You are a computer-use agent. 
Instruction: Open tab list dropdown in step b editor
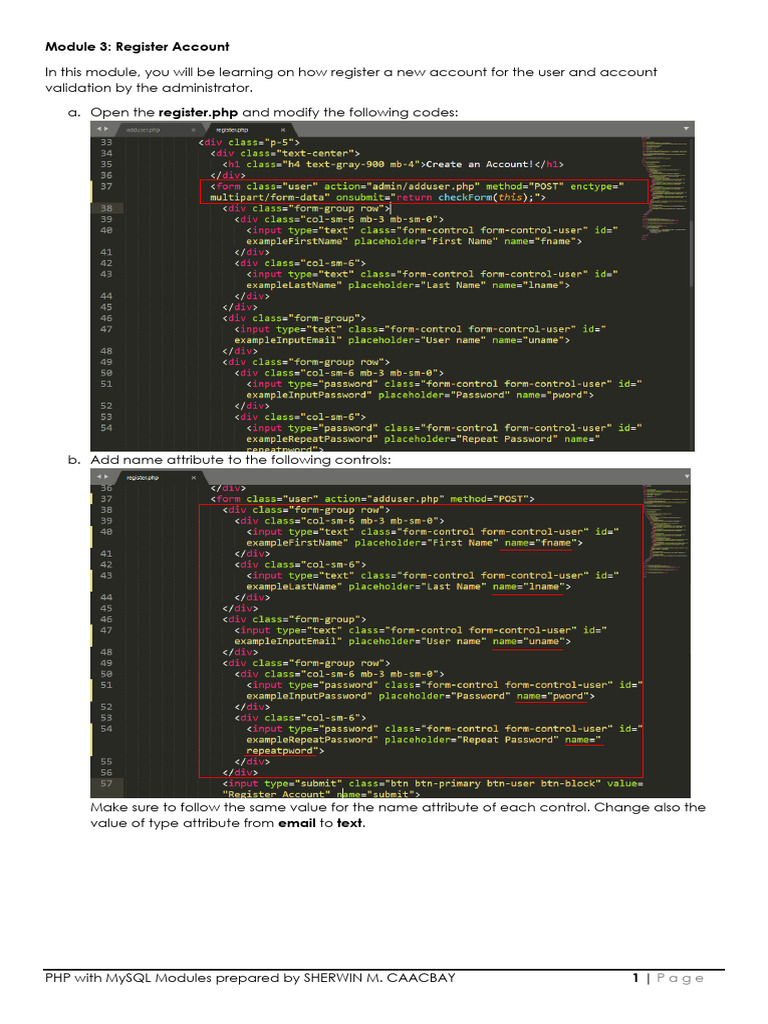pos(686,477)
